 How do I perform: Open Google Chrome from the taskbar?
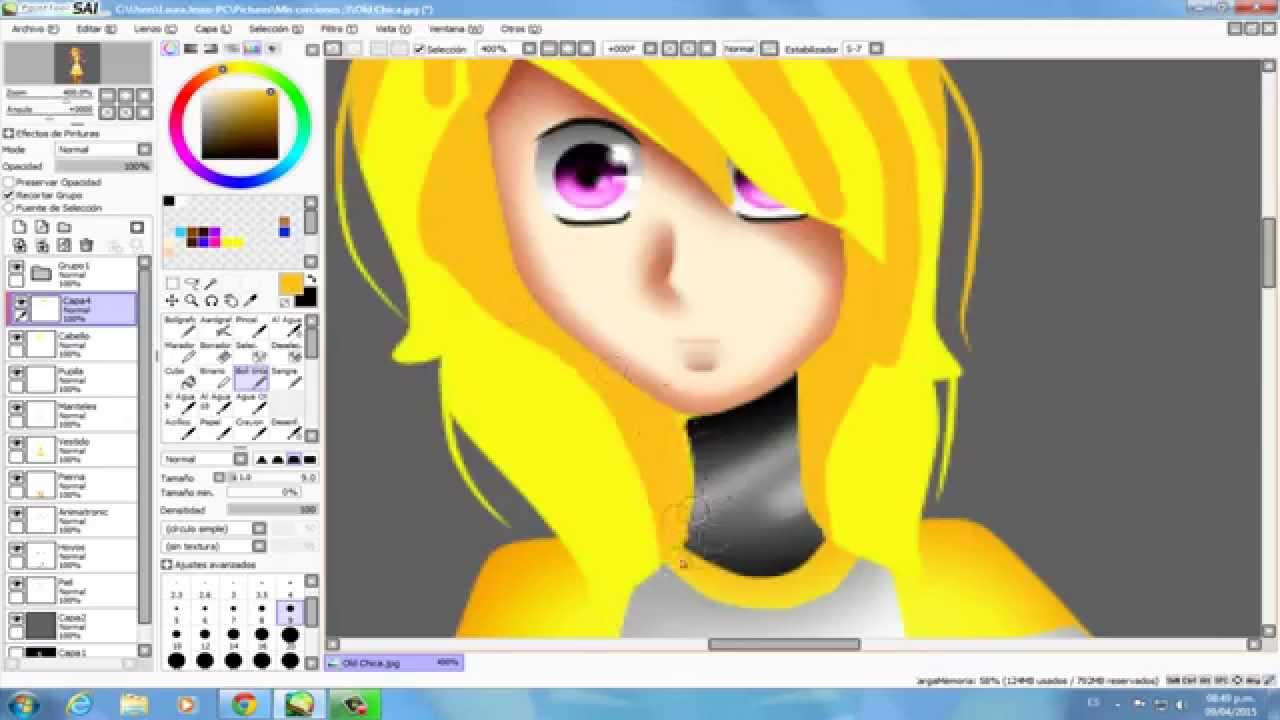click(x=244, y=705)
